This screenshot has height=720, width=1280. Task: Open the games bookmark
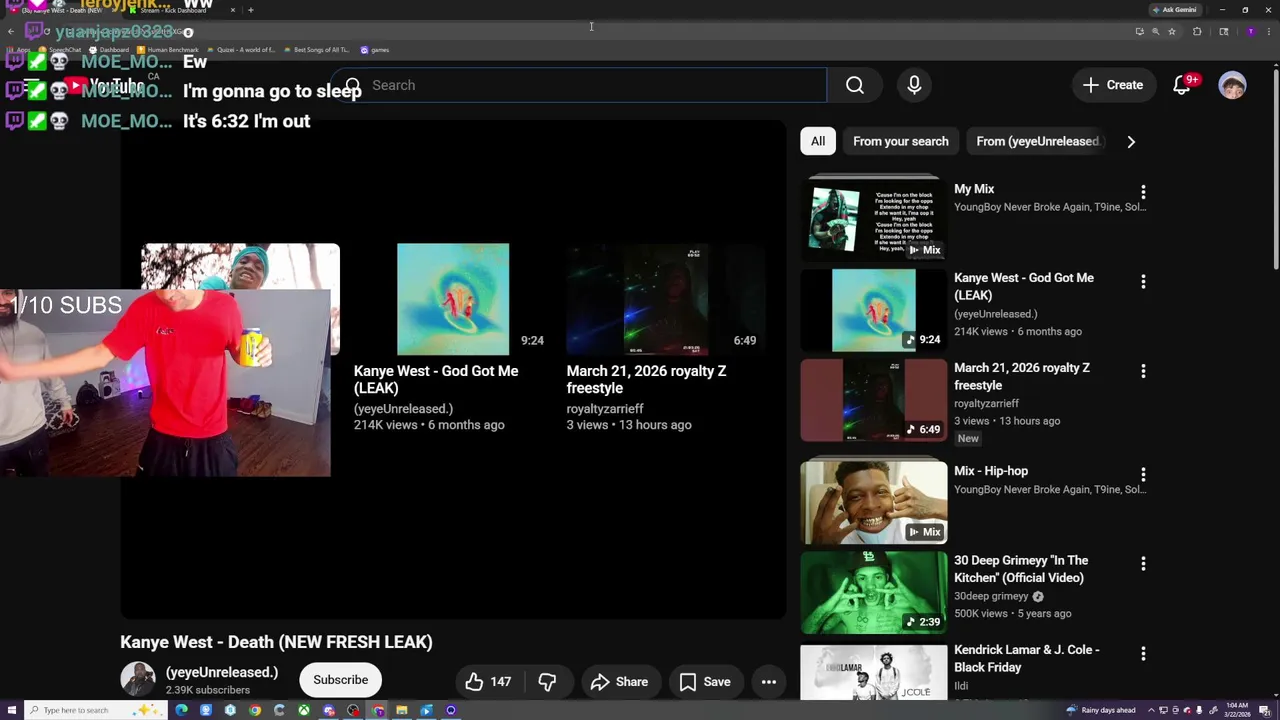(375, 50)
